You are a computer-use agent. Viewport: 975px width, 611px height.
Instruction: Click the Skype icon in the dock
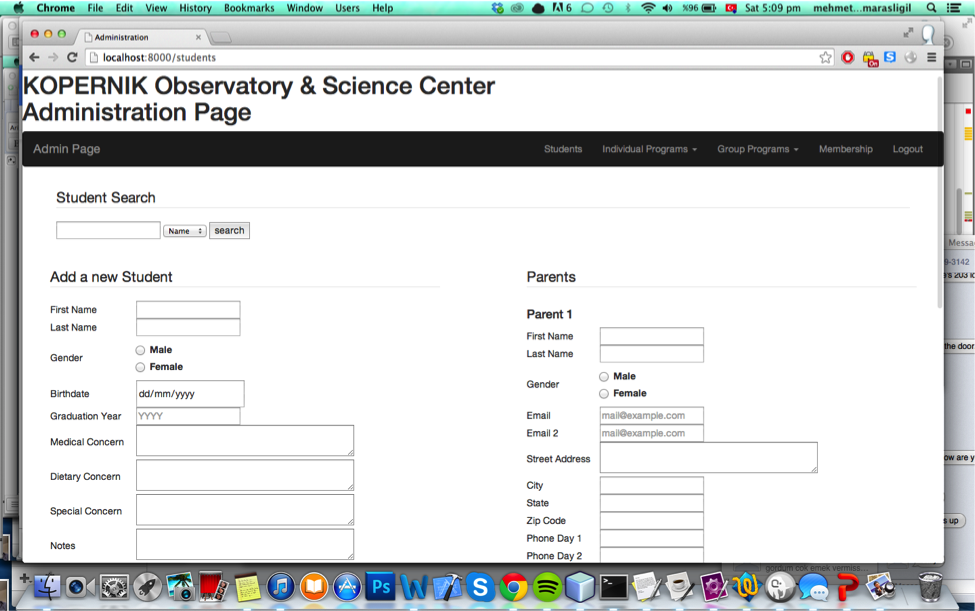point(480,587)
